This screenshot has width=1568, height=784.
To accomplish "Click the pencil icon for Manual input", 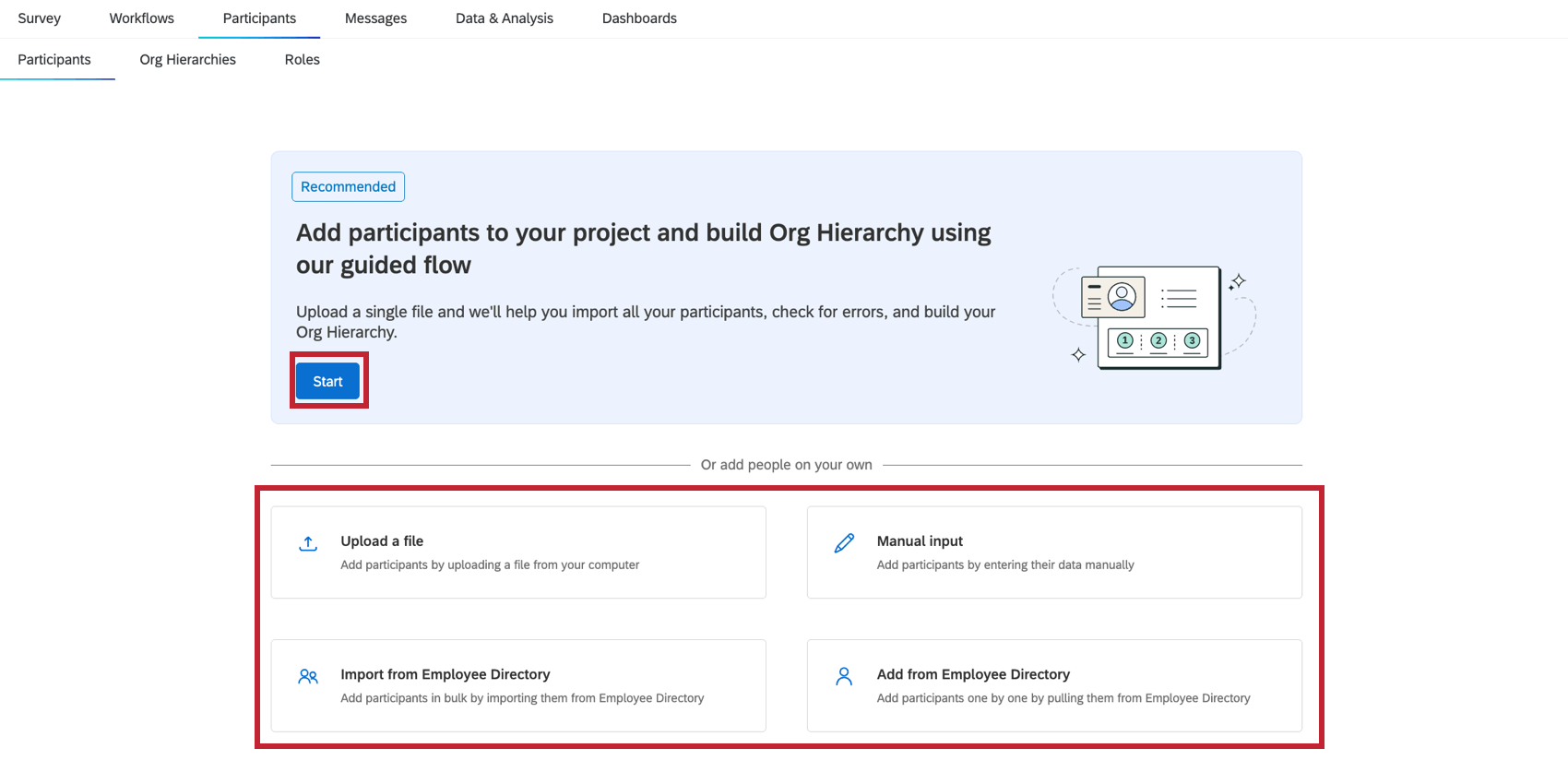I will (844, 543).
